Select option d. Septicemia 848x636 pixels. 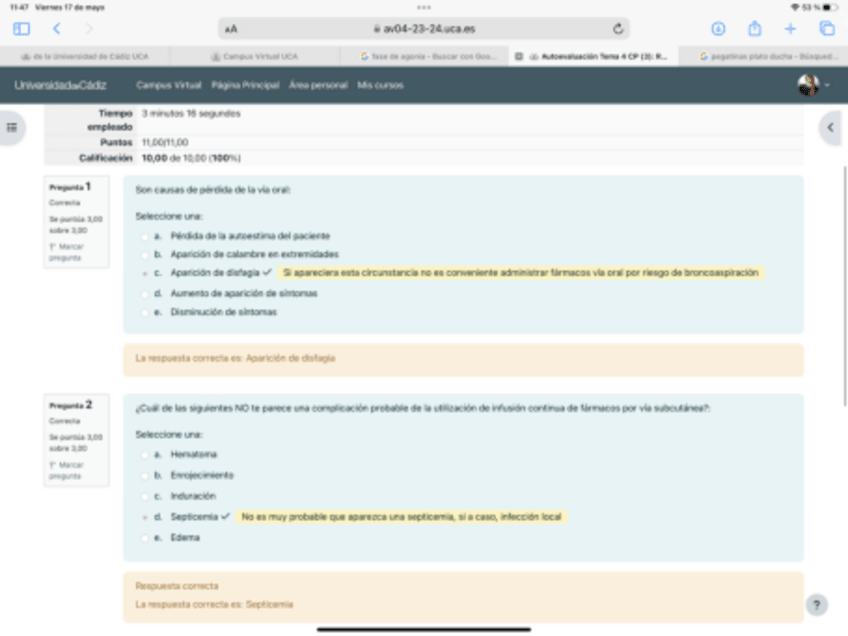tap(144, 518)
